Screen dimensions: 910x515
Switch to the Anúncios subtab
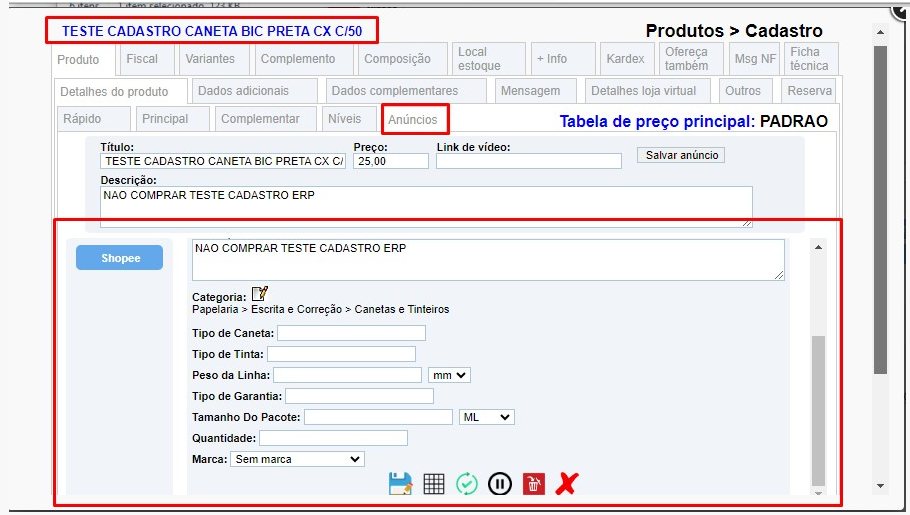coord(415,120)
